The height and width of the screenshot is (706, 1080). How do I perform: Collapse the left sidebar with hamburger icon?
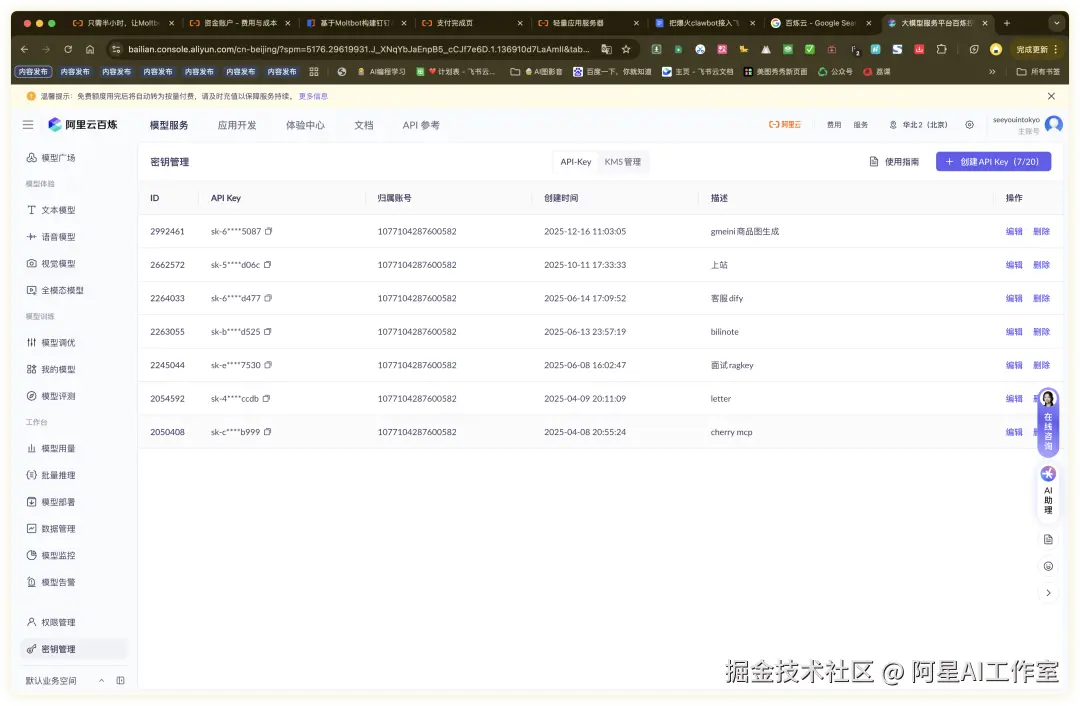pos(28,124)
